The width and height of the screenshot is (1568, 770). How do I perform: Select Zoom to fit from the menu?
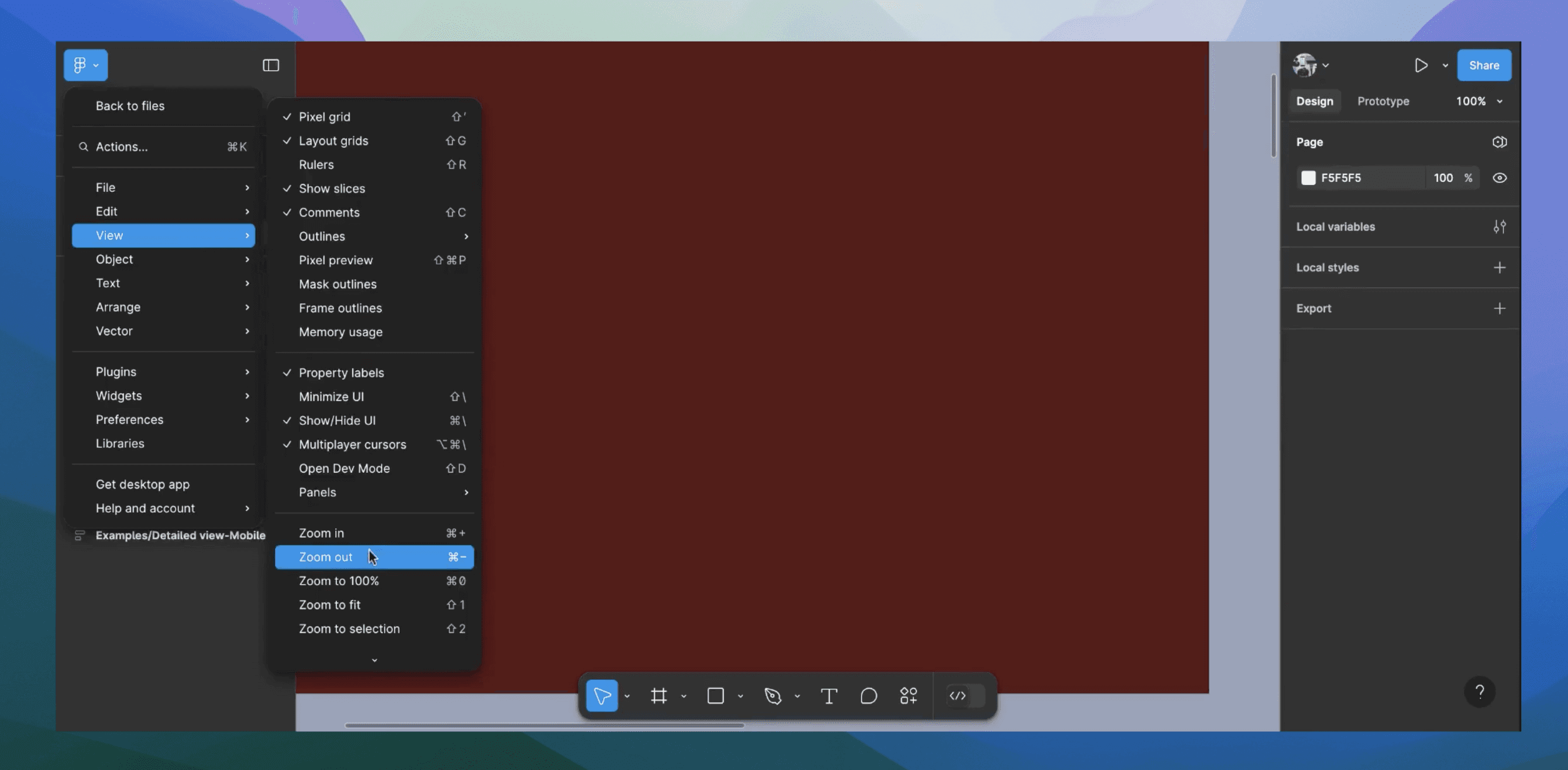point(329,604)
